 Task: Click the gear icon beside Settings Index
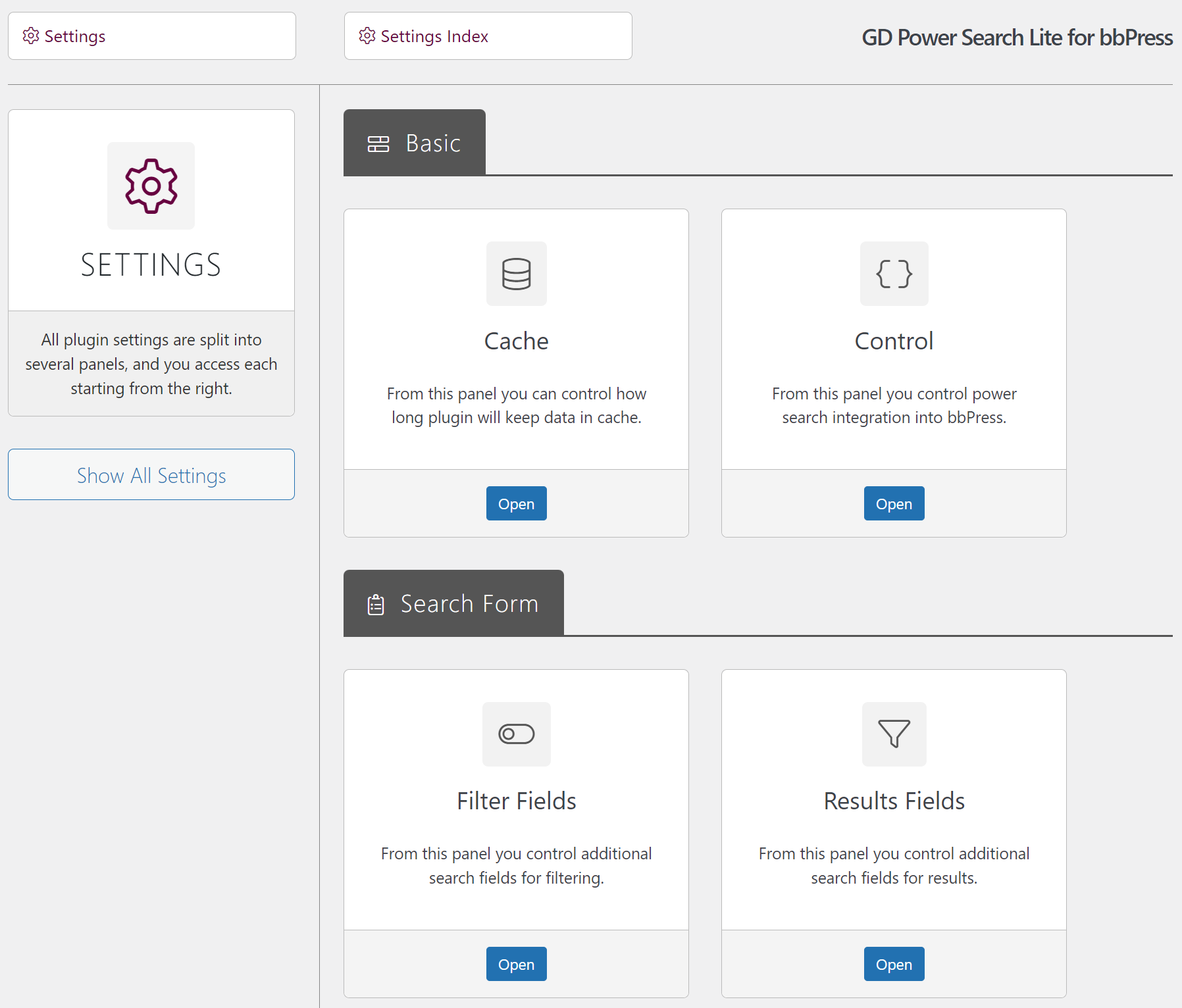coord(367,36)
